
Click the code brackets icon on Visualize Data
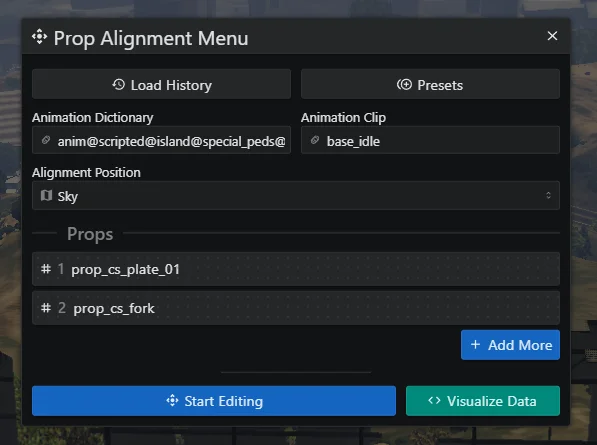click(434, 400)
